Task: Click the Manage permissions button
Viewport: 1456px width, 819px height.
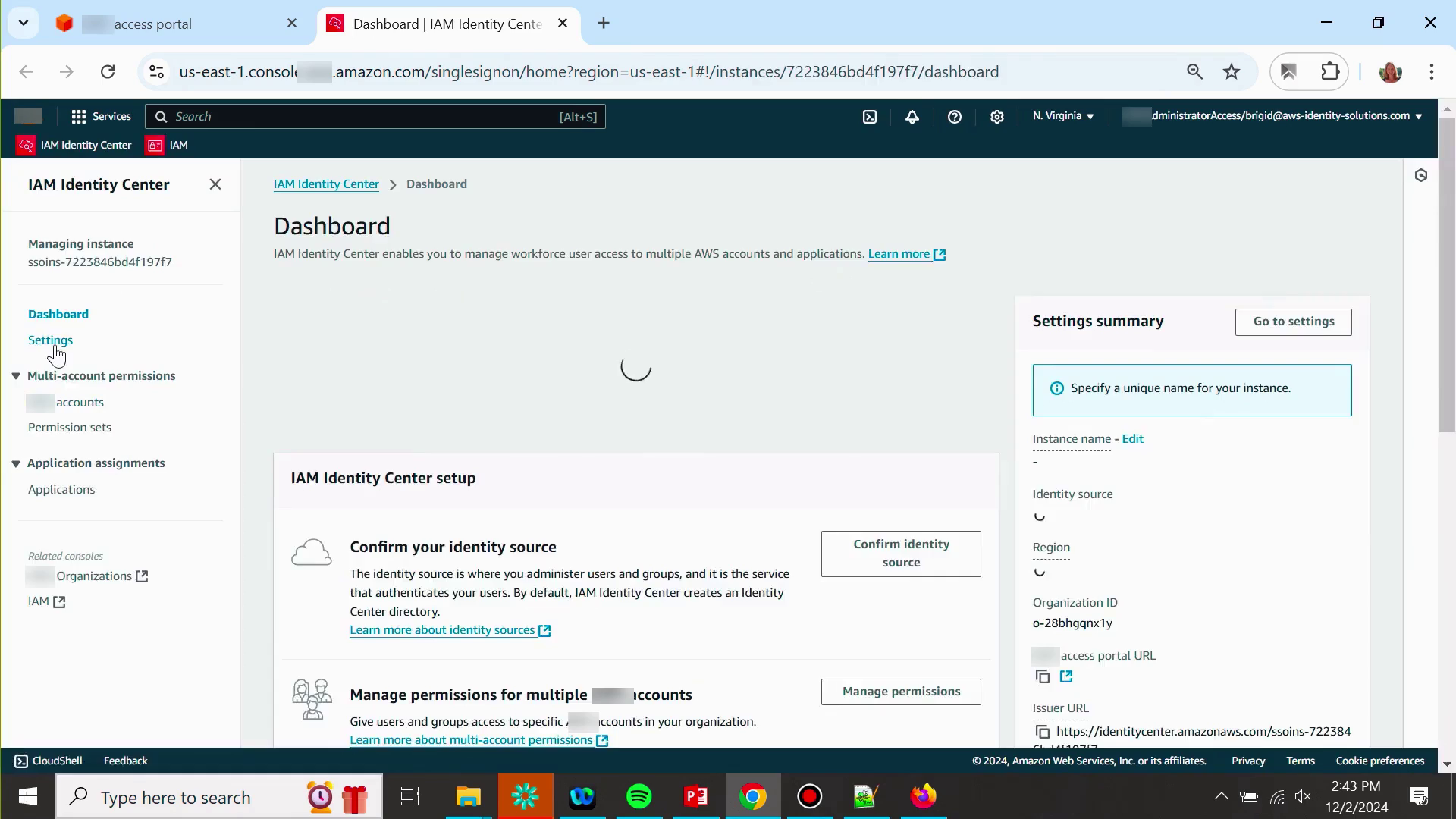Action: tap(901, 692)
